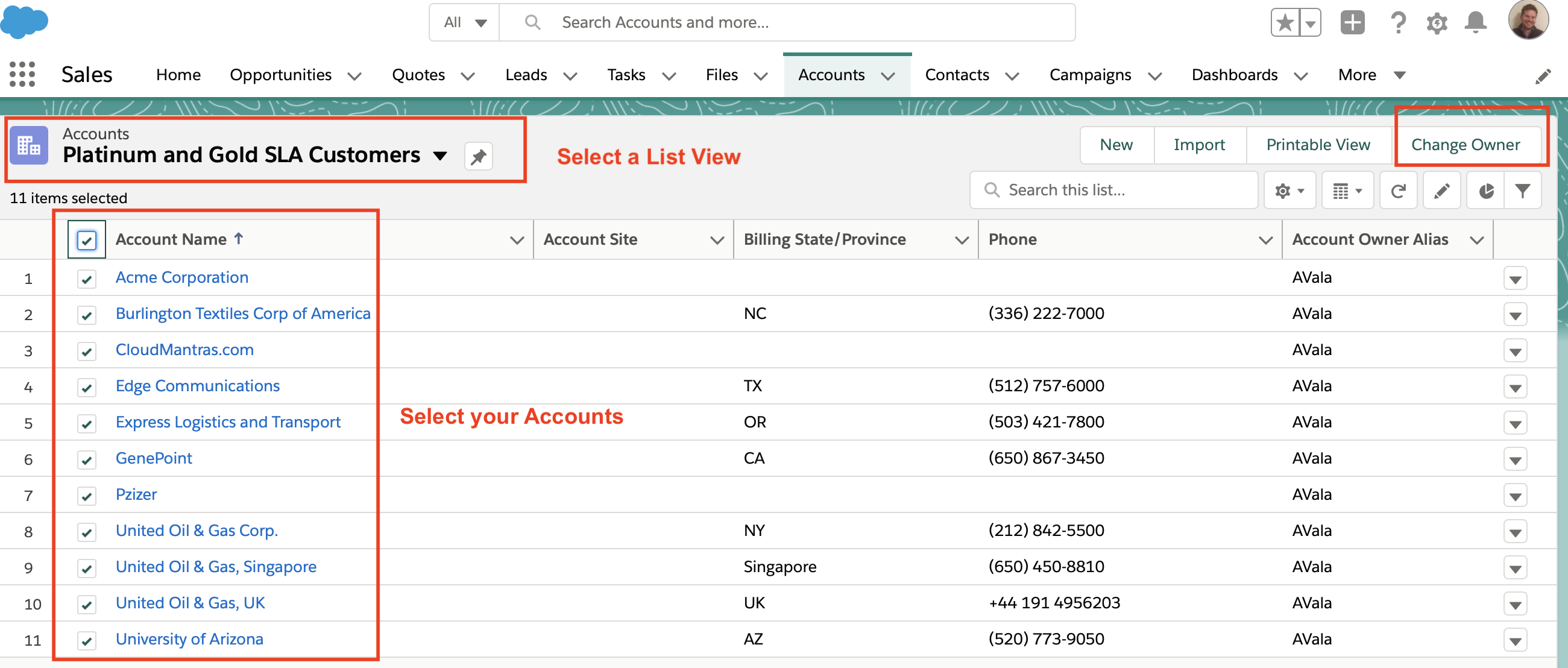Open Edge Communications account link

198,385
